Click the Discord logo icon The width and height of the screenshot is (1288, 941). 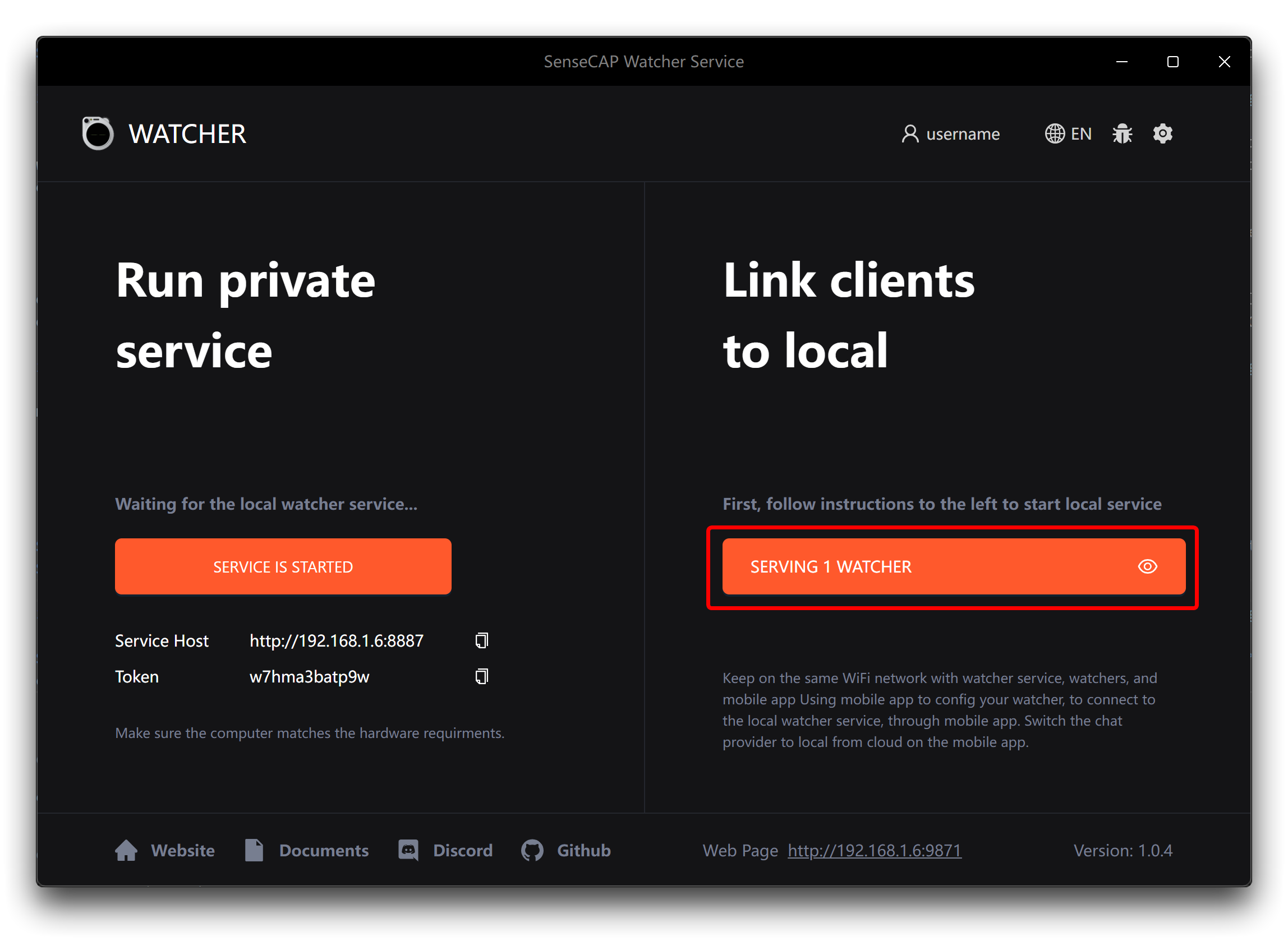tap(408, 850)
